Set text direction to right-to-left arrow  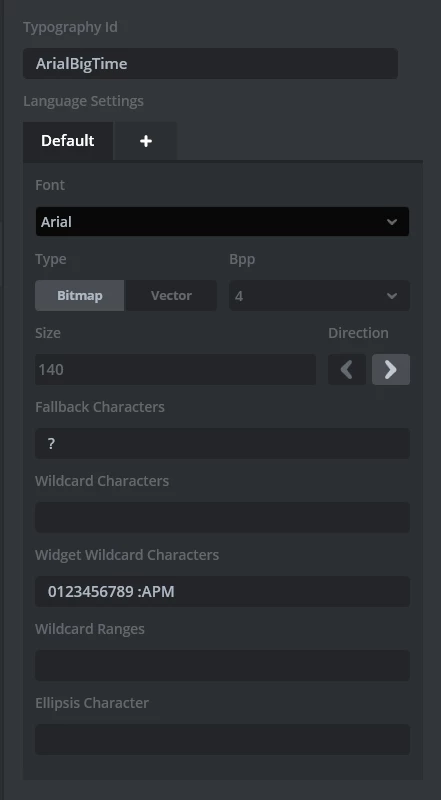click(x=347, y=369)
